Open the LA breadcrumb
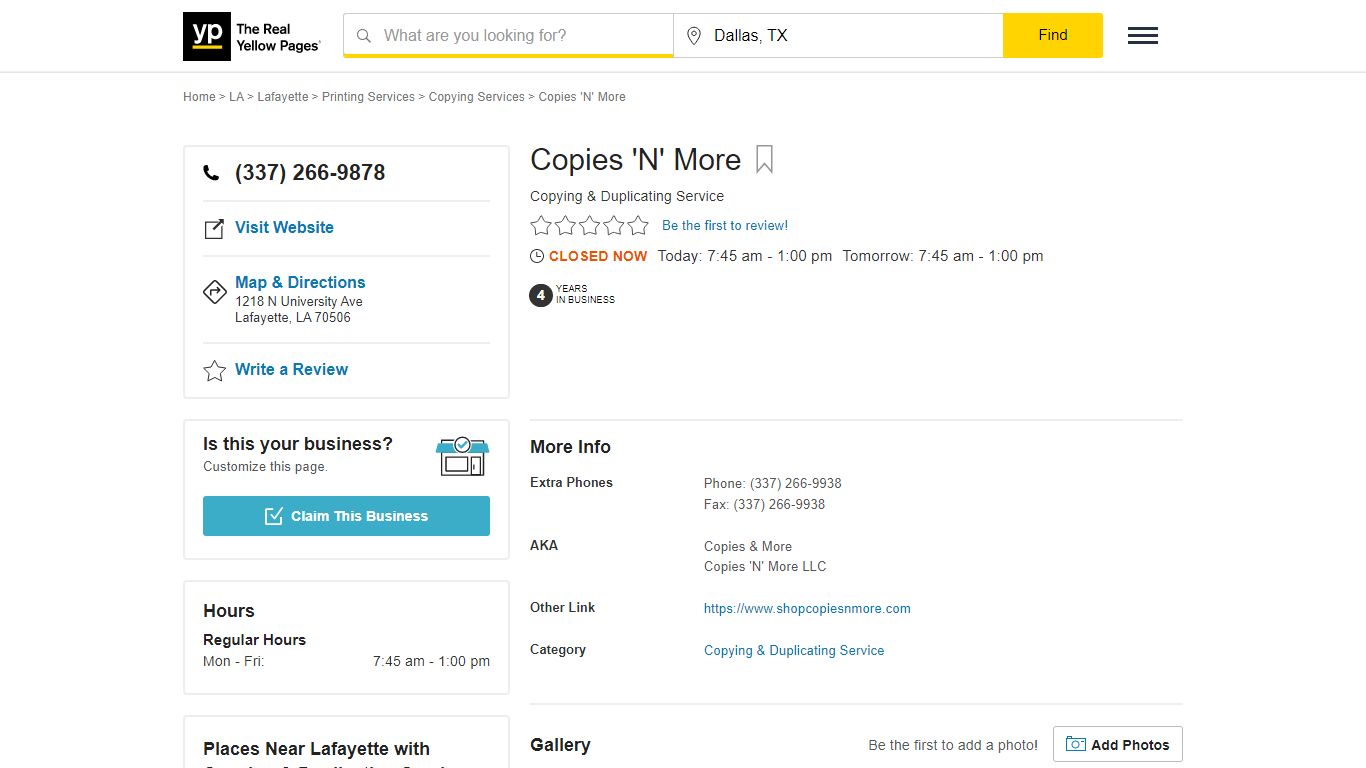Image resolution: width=1366 pixels, height=768 pixels. tap(236, 97)
